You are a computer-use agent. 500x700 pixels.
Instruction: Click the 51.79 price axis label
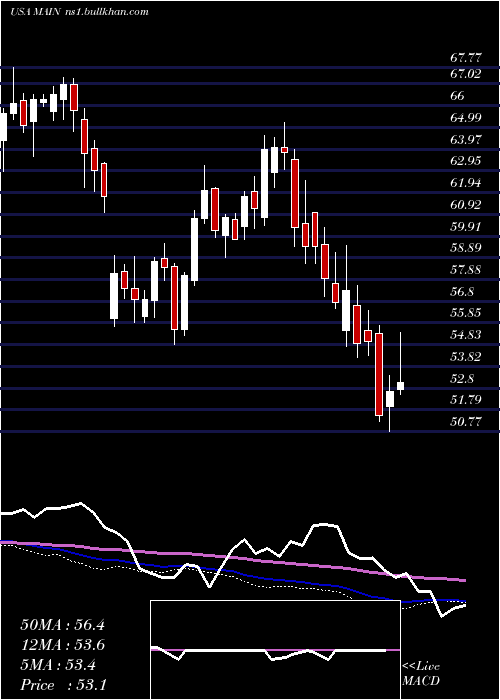pyautogui.click(x=466, y=400)
